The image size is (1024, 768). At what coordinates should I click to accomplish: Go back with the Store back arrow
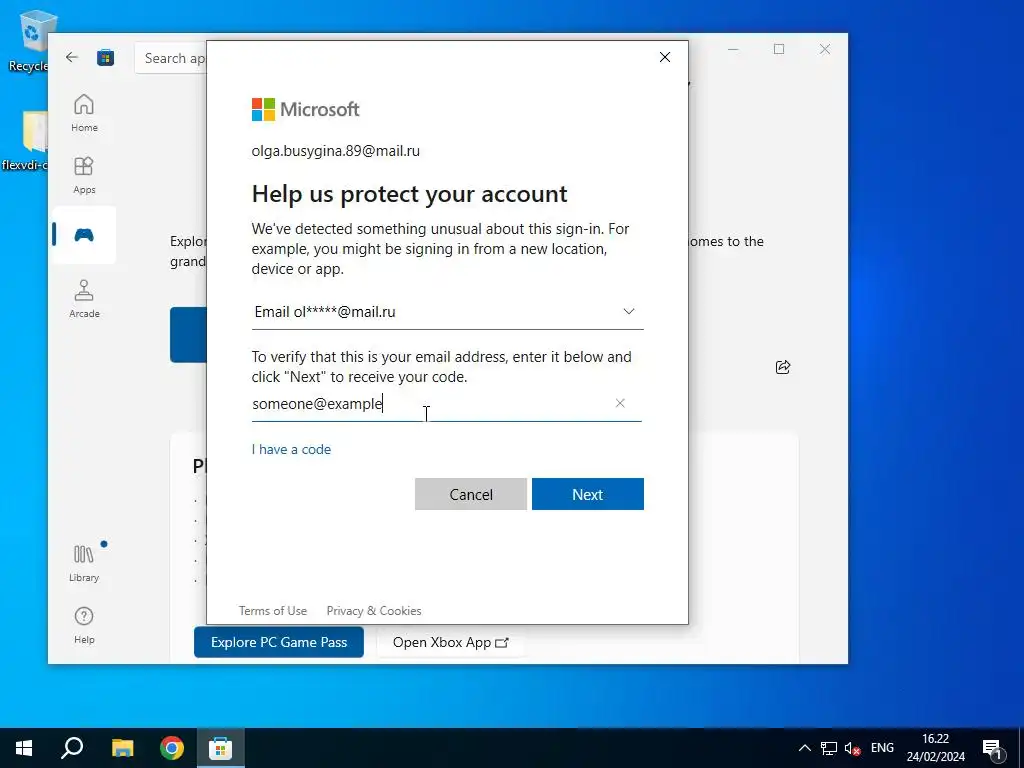72,57
